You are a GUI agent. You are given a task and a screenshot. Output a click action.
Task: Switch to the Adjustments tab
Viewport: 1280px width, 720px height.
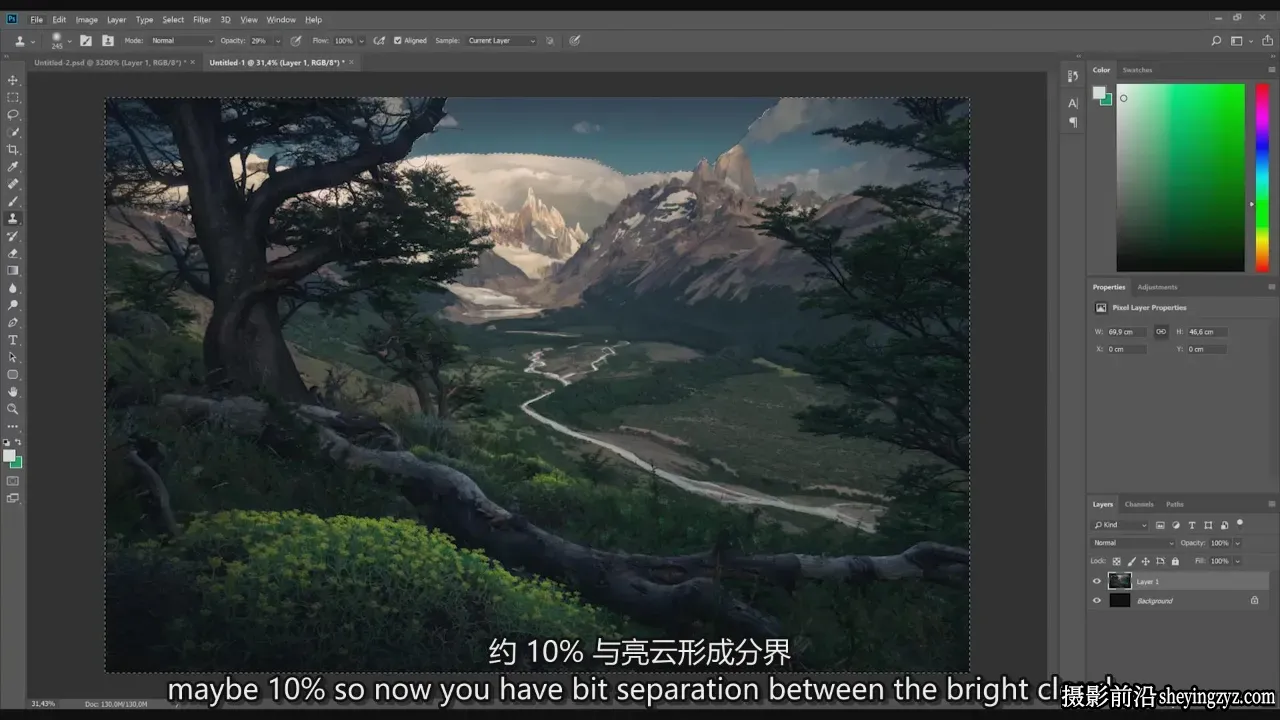(x=1157, y=287)
